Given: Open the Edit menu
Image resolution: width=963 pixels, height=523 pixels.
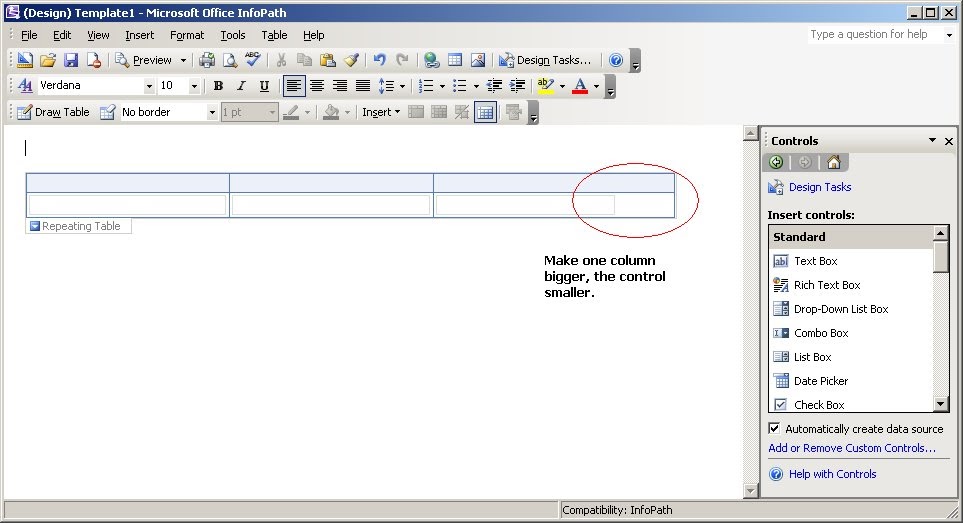Looking at the screenshot, I should coord(62,35).
